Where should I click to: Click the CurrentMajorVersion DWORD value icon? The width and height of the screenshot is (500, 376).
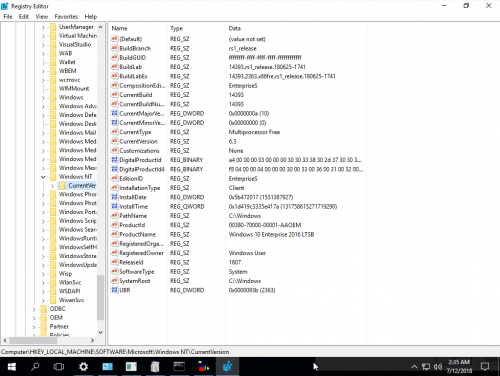click(114, 113)
